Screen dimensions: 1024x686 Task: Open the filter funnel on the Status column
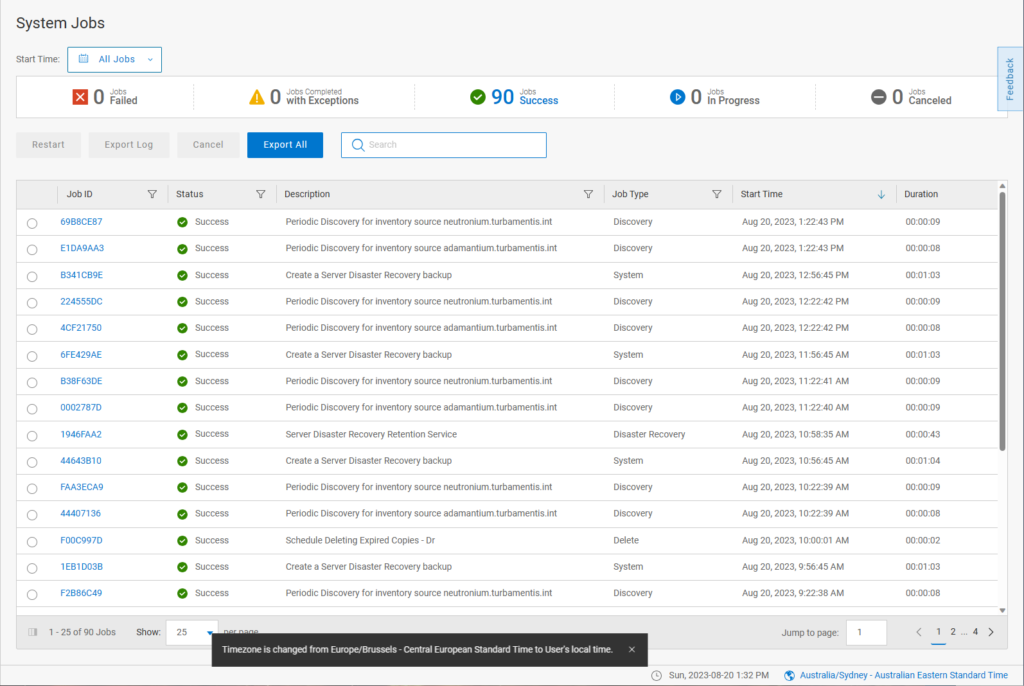pyautogui.click(x=261, y=193)
